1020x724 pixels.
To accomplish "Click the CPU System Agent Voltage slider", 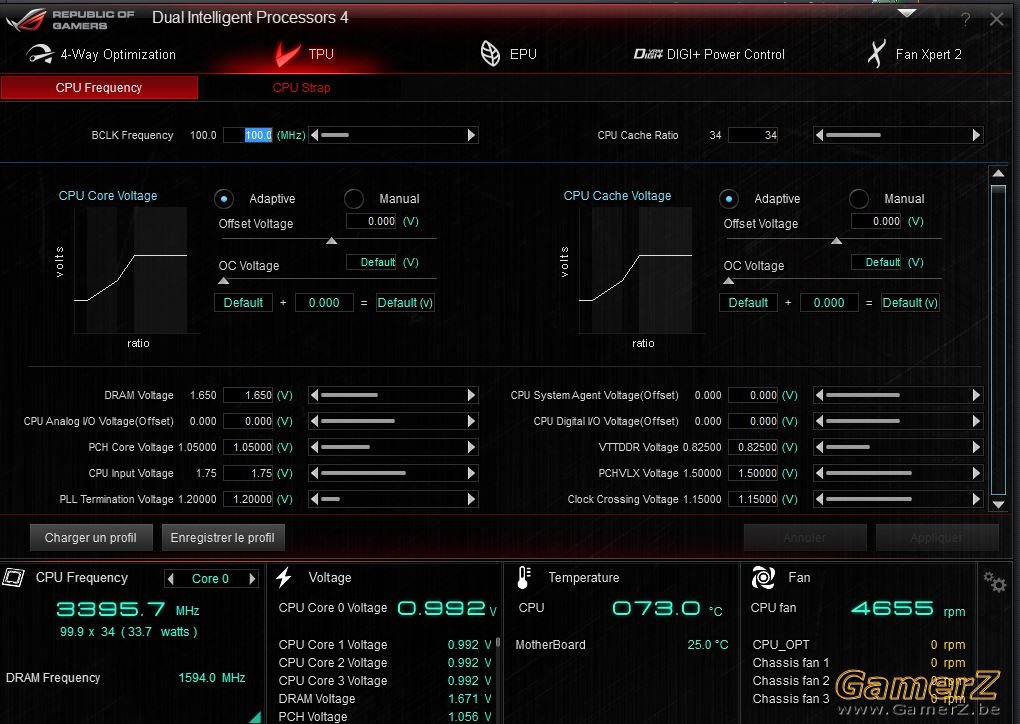I will [898, 395].
